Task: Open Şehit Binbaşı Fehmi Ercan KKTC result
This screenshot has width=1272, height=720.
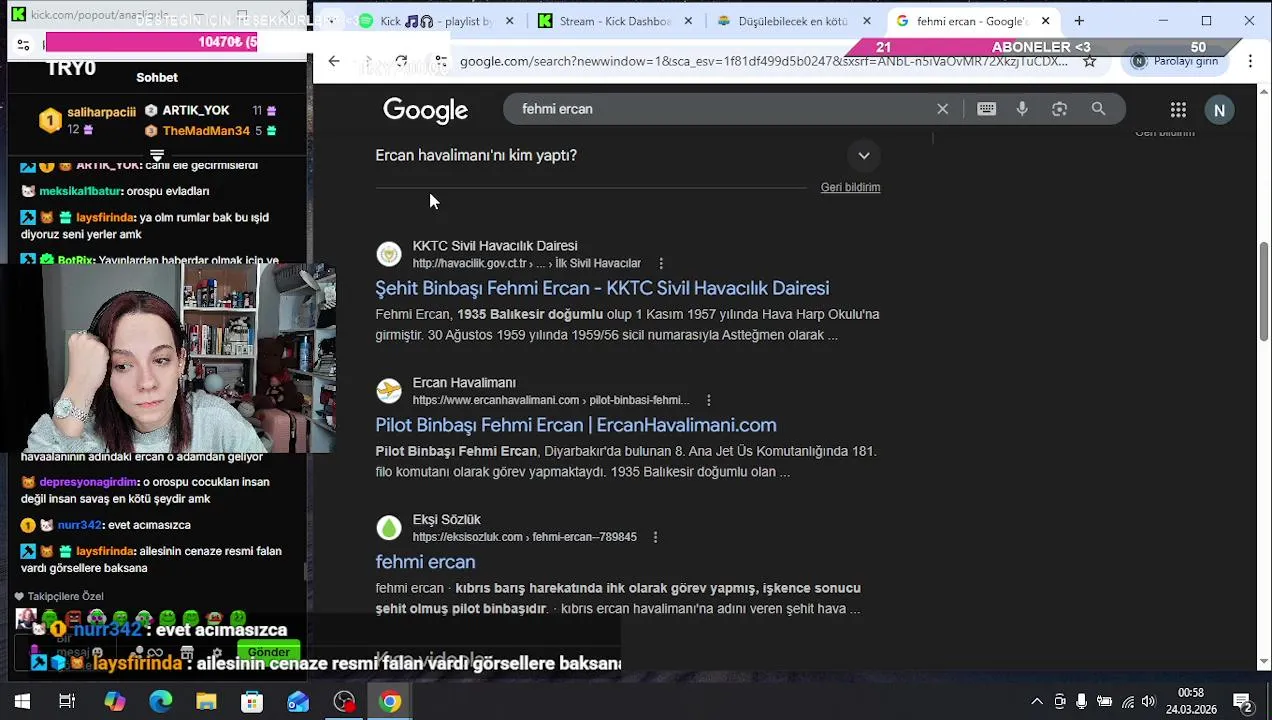Action: 602,288
